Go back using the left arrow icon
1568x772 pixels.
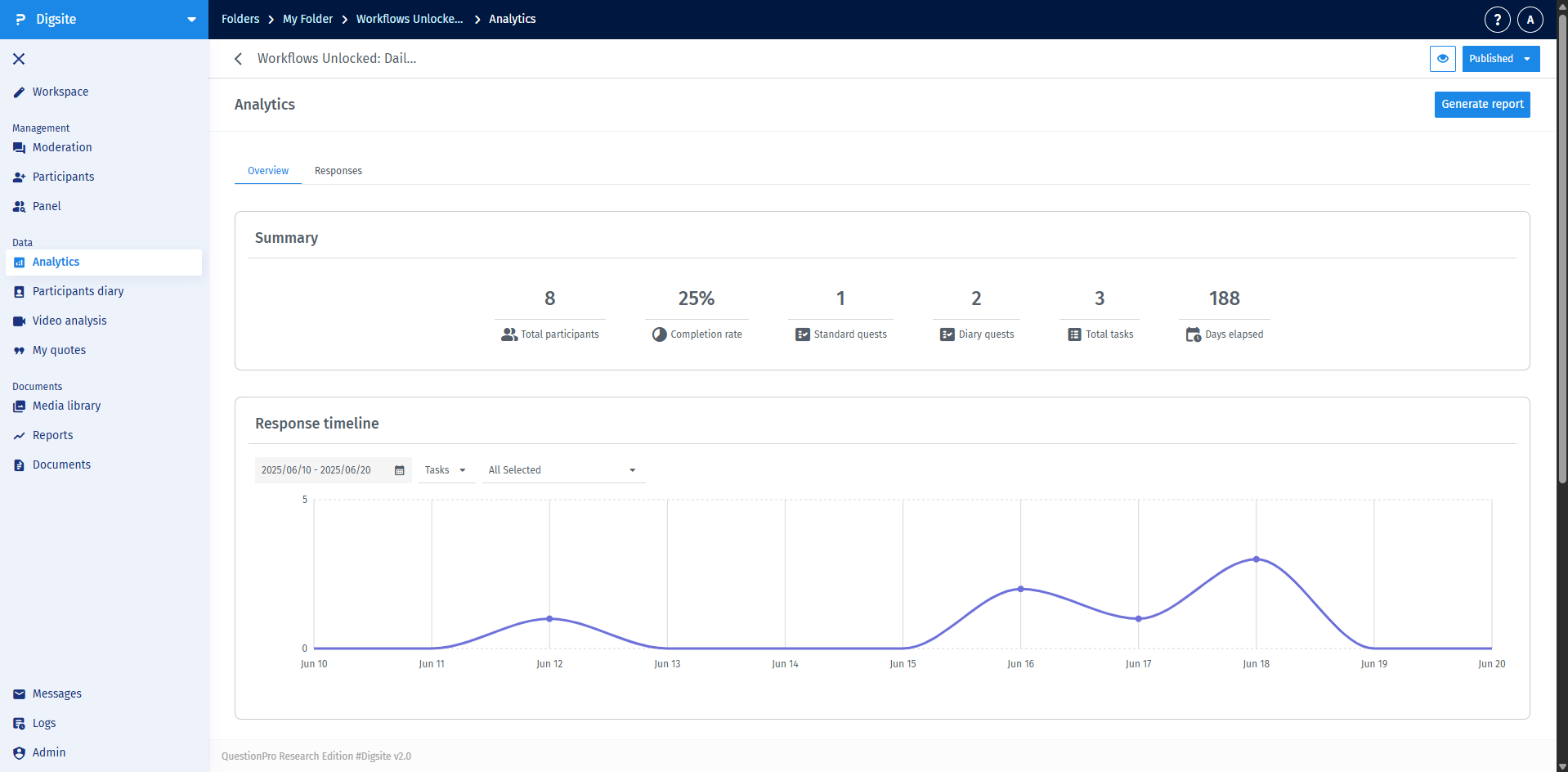pyautogui.click(x=238, y=59)
